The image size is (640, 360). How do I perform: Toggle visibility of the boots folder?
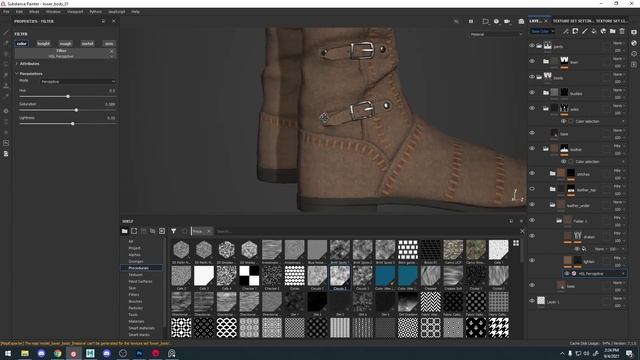point(532,77)
